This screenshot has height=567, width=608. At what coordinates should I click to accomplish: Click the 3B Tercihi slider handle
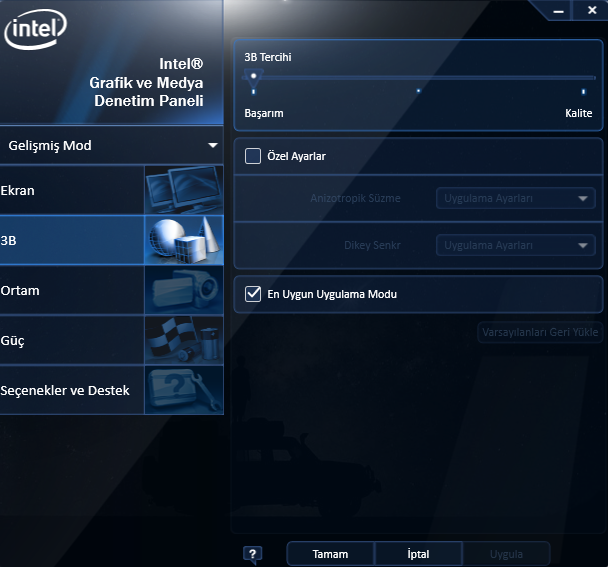tap(254, 78)
